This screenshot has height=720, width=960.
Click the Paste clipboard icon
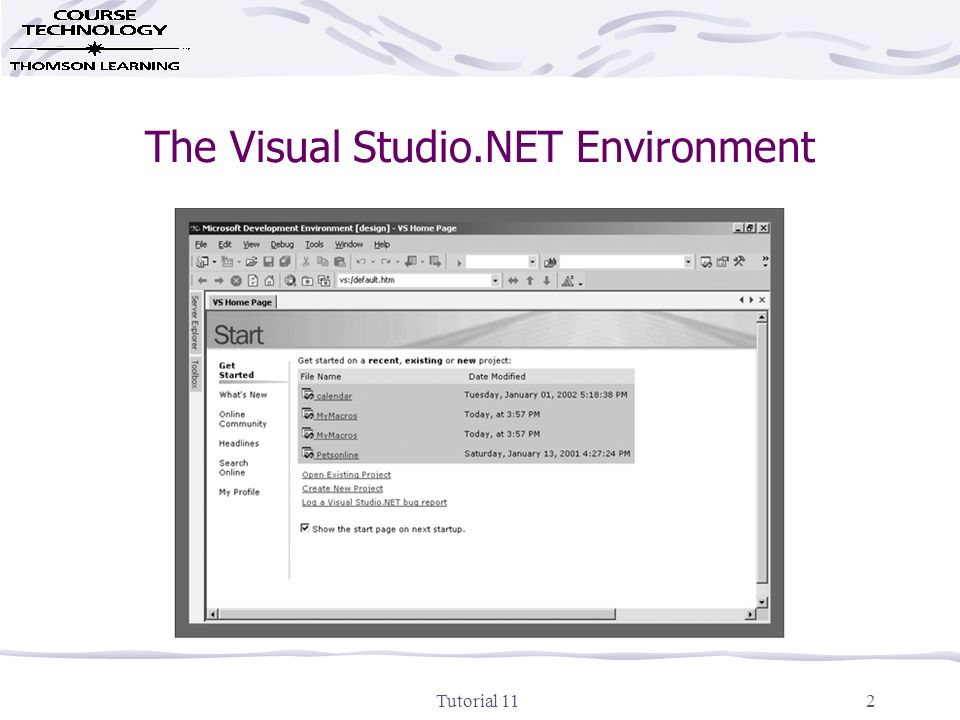[340, 262]
